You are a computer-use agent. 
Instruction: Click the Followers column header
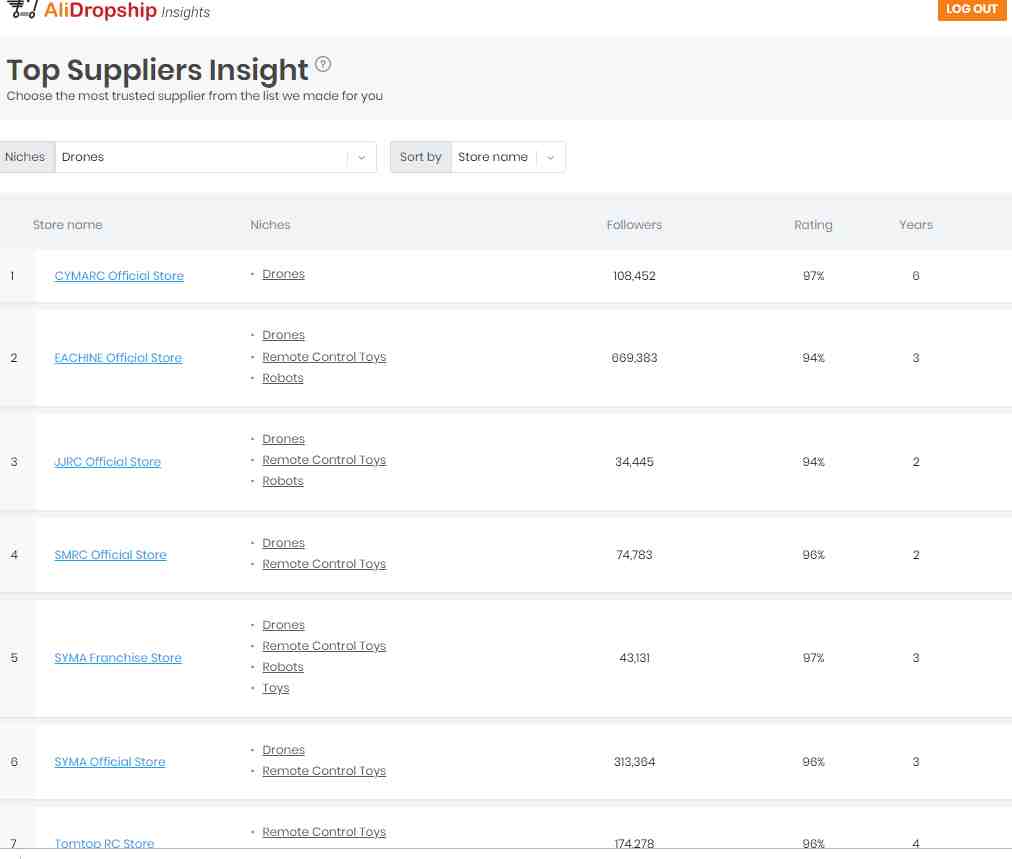coord(634,225)
